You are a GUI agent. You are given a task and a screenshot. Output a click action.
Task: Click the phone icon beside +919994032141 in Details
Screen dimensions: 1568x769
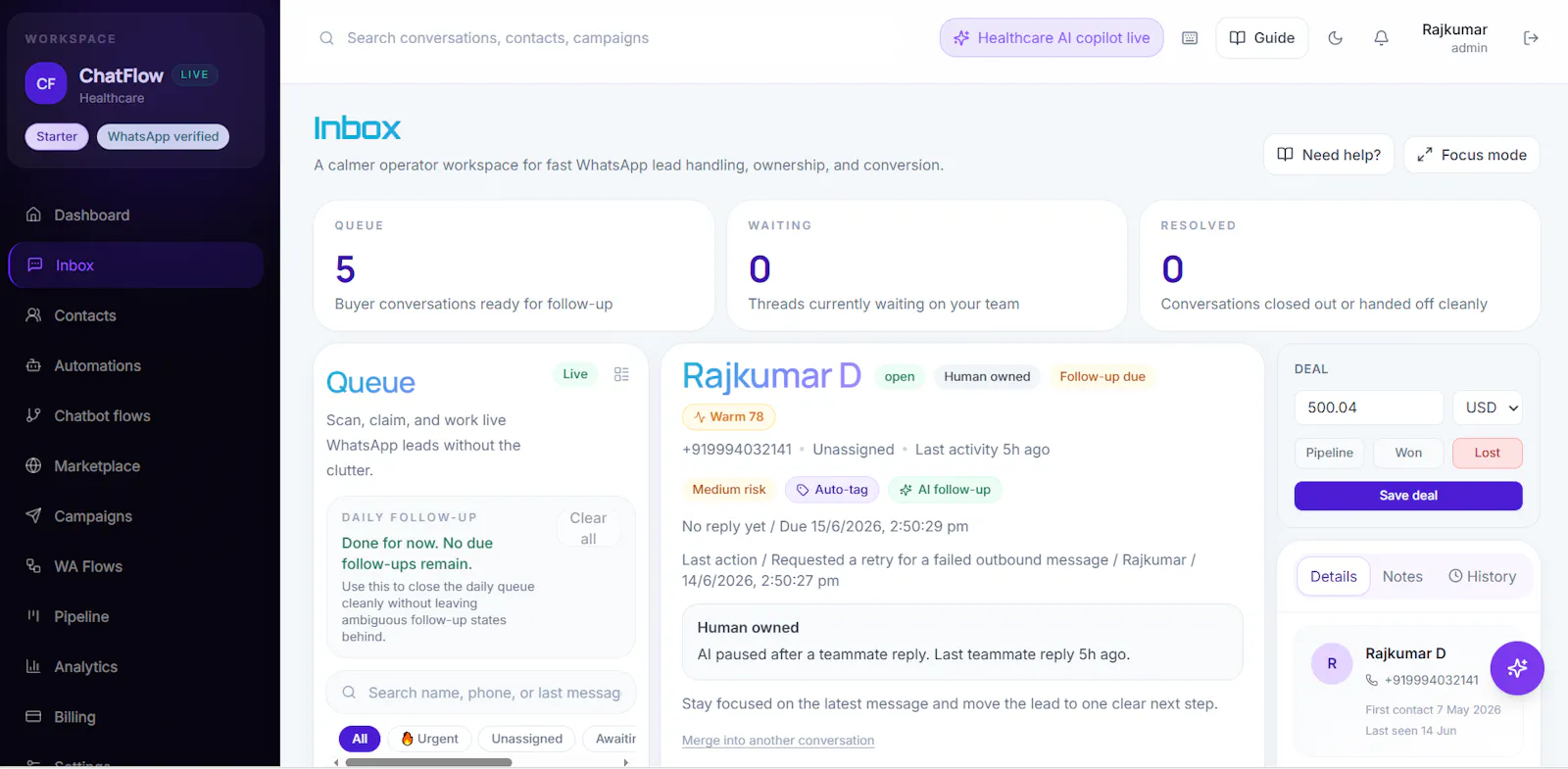pos(1372,680)
